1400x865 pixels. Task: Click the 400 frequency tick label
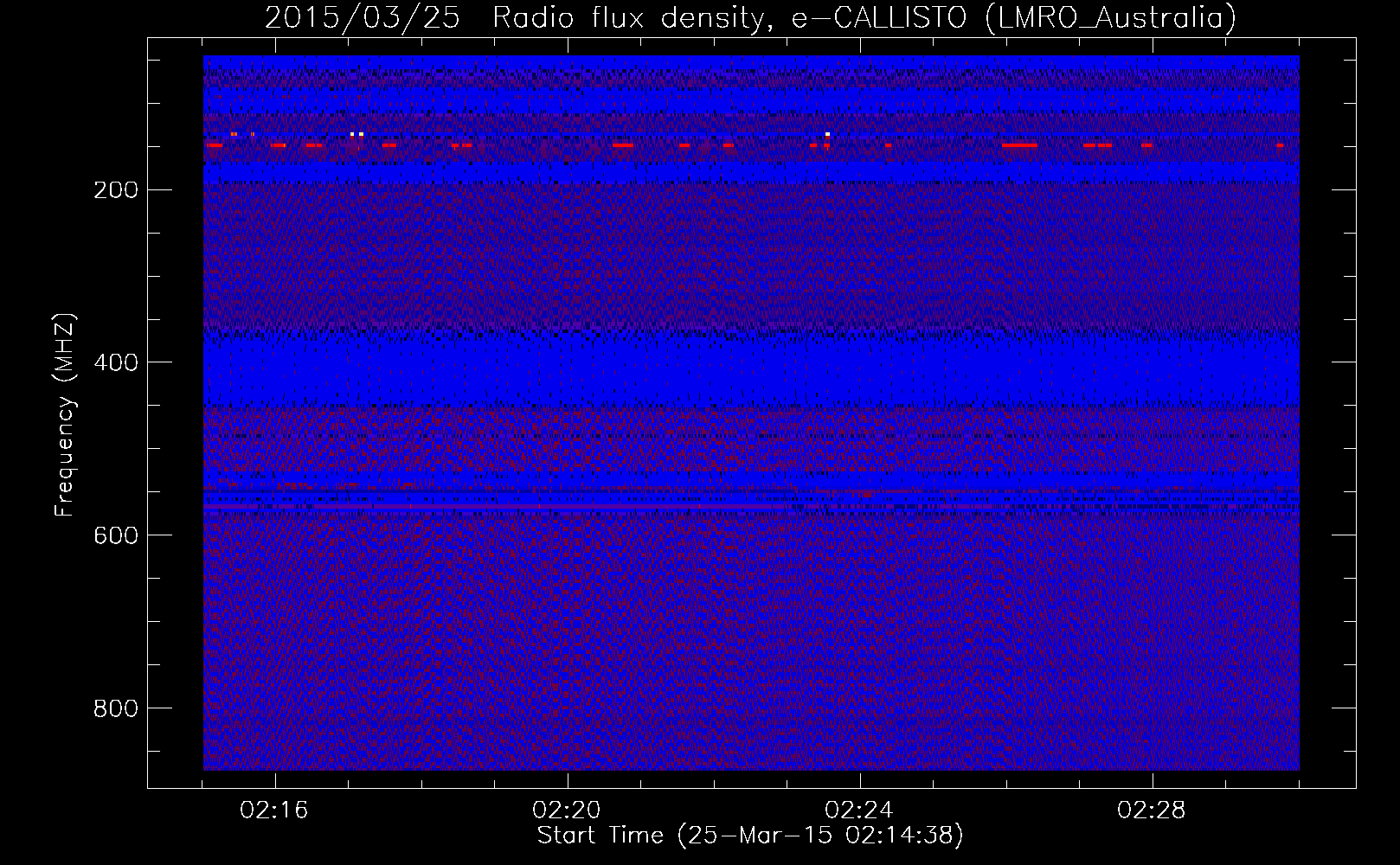(x=115, y=362)
